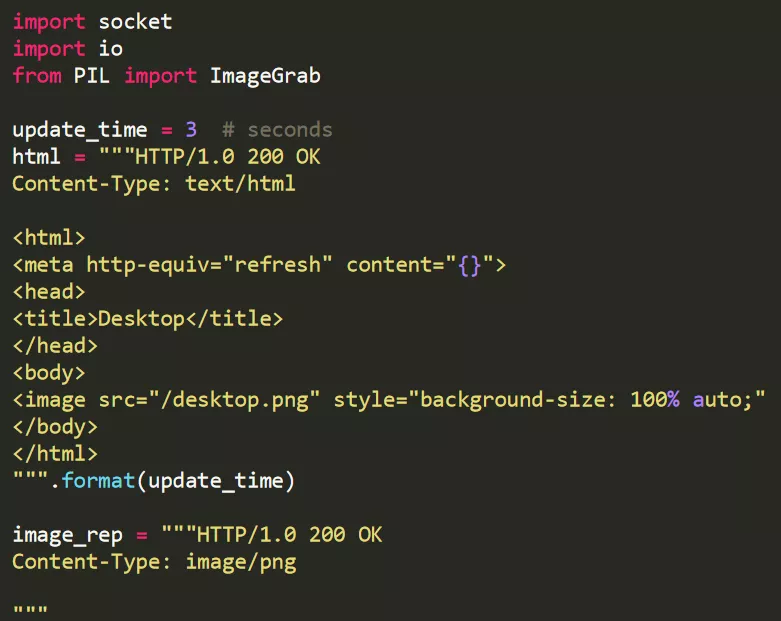Image resolution: width=781 pixels, height=621 pixels.
Task: Click the '<meta http-equiv="refresh"' text
Action: pos(172,265)
